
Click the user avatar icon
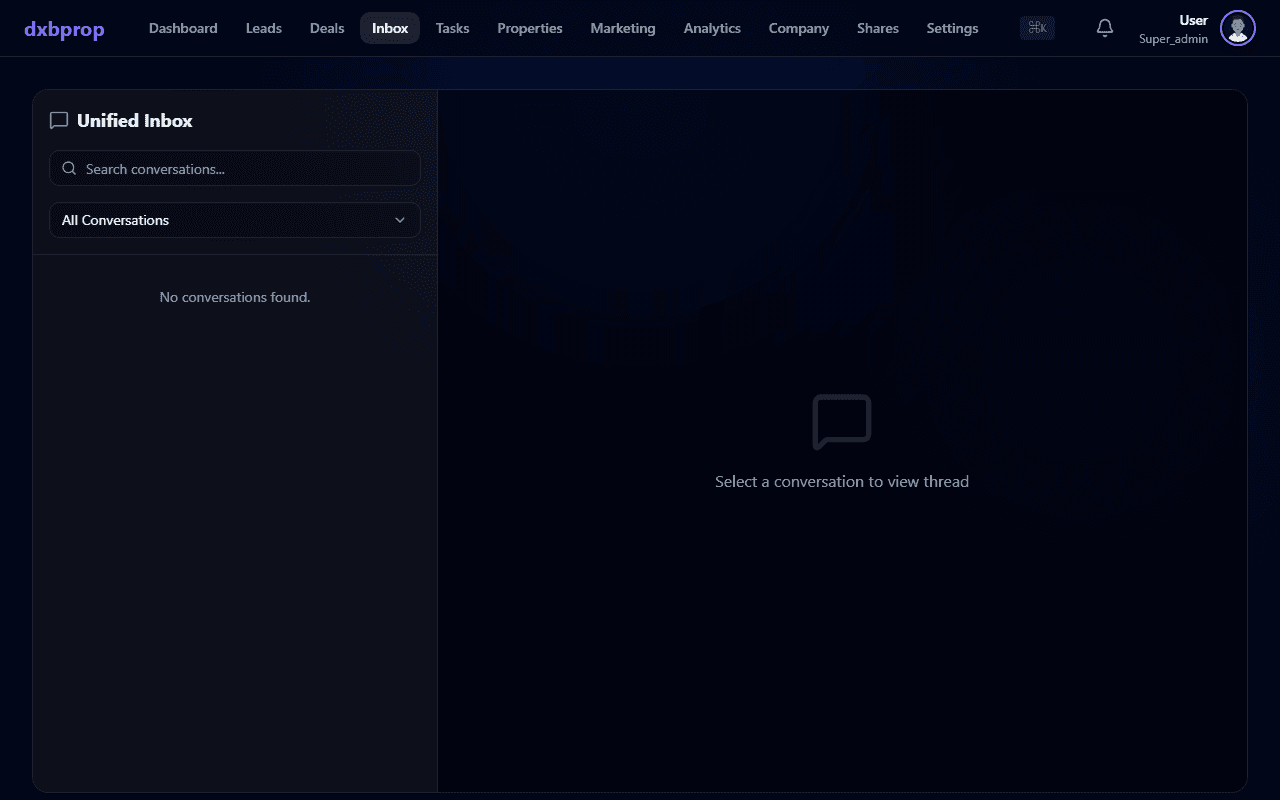pyautogui.click(x=1238, y=28)
